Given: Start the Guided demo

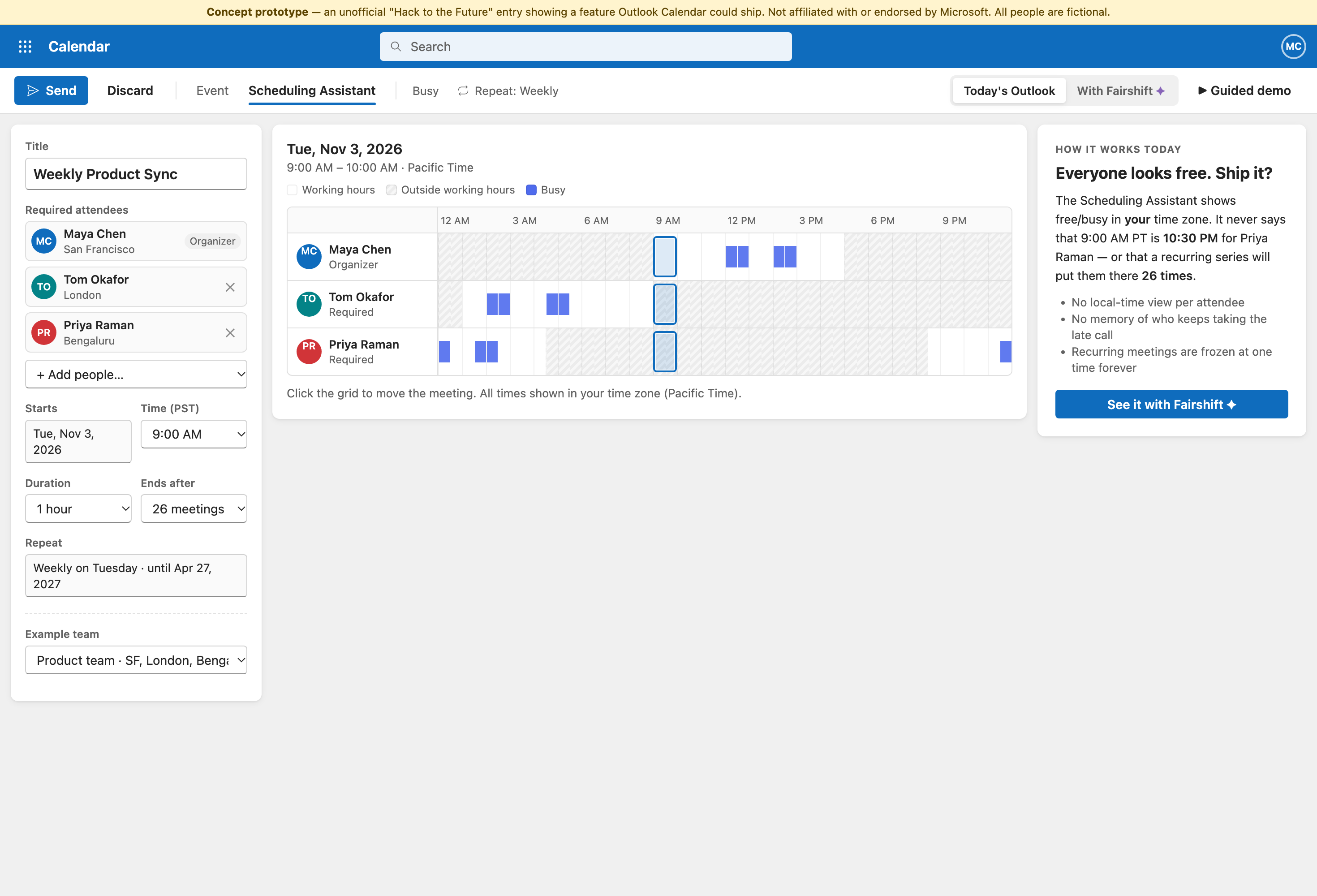Looking at the screenshot, I should (x=1244, y=90).
